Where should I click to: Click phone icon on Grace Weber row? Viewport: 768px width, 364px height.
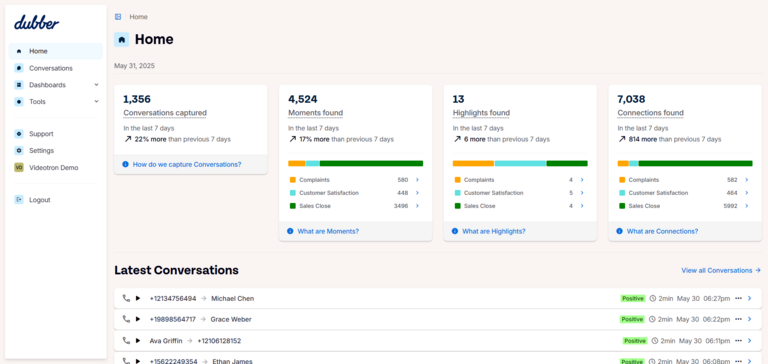126,319
